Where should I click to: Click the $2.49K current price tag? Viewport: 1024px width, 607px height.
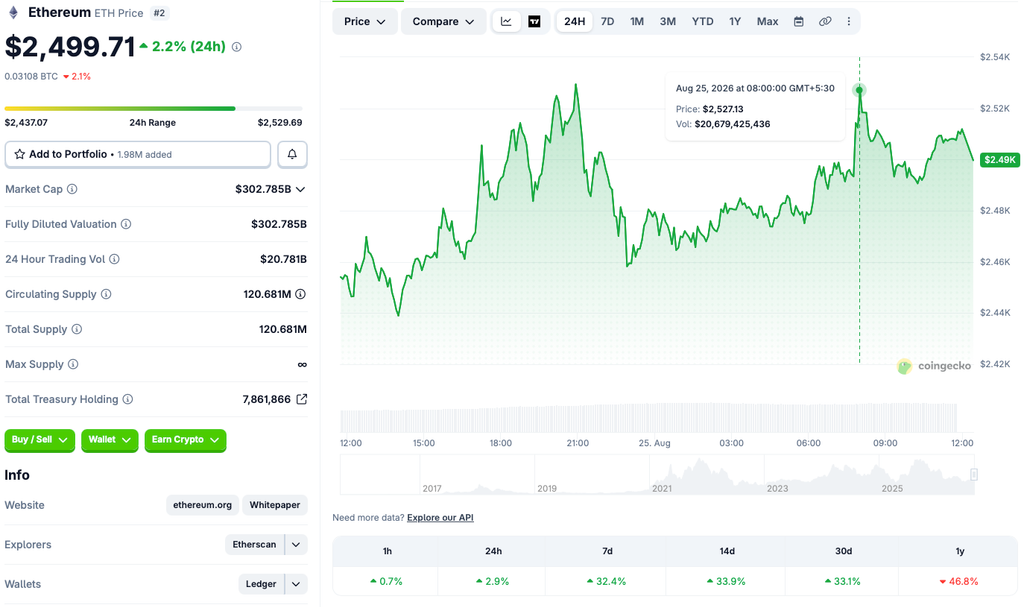1000,159
